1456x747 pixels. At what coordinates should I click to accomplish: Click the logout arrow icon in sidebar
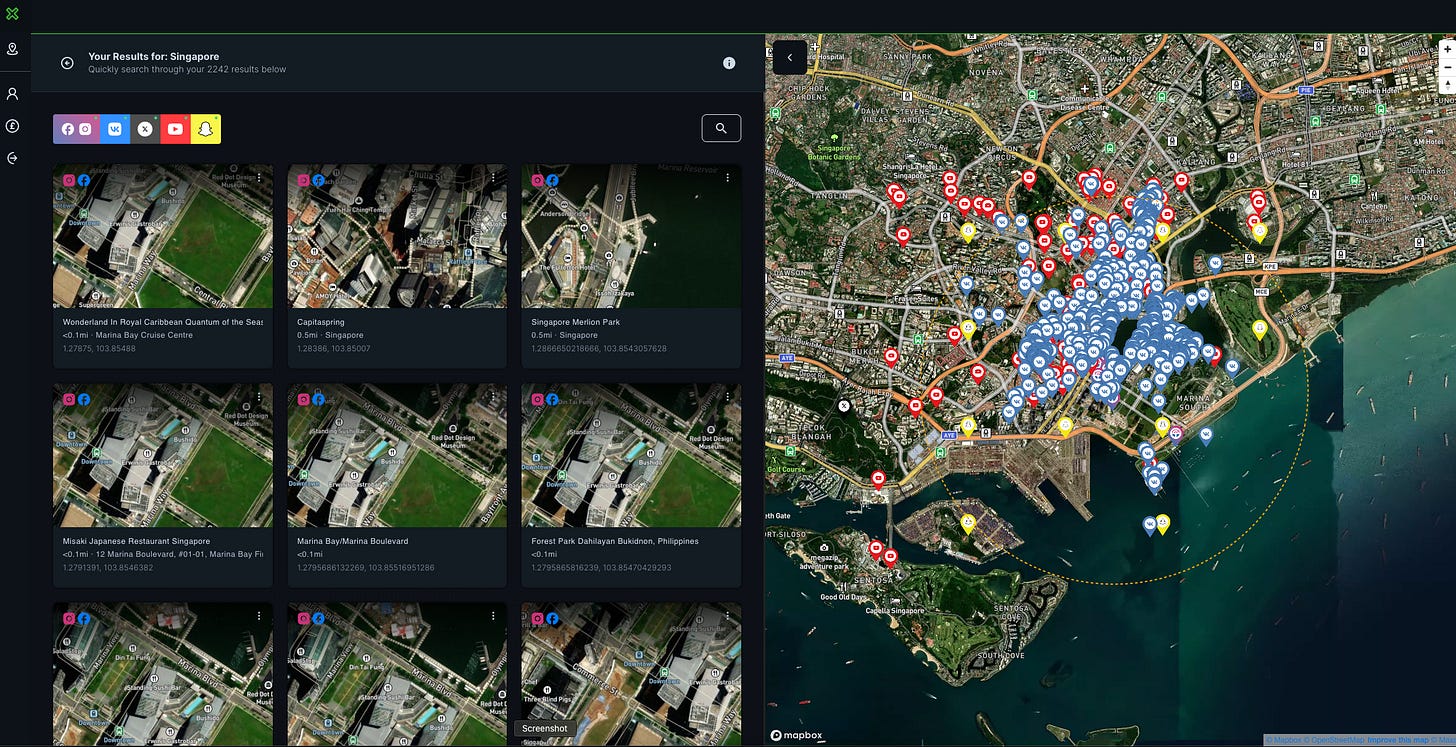12,158
